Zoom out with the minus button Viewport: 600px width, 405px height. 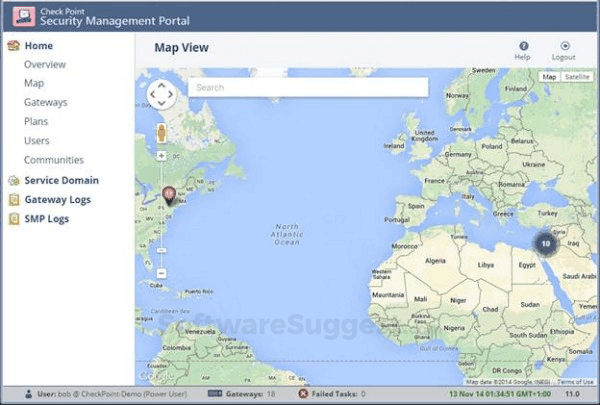161,273
